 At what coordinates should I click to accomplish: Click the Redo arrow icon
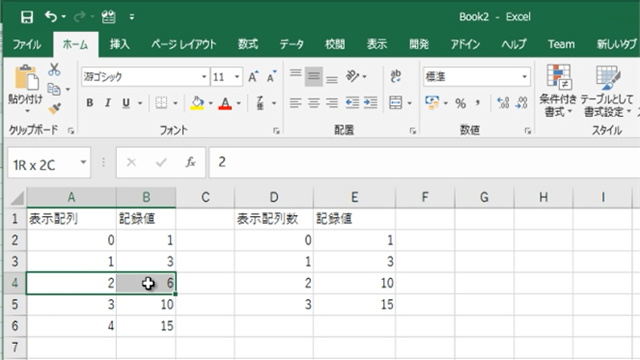coord(80,17)
